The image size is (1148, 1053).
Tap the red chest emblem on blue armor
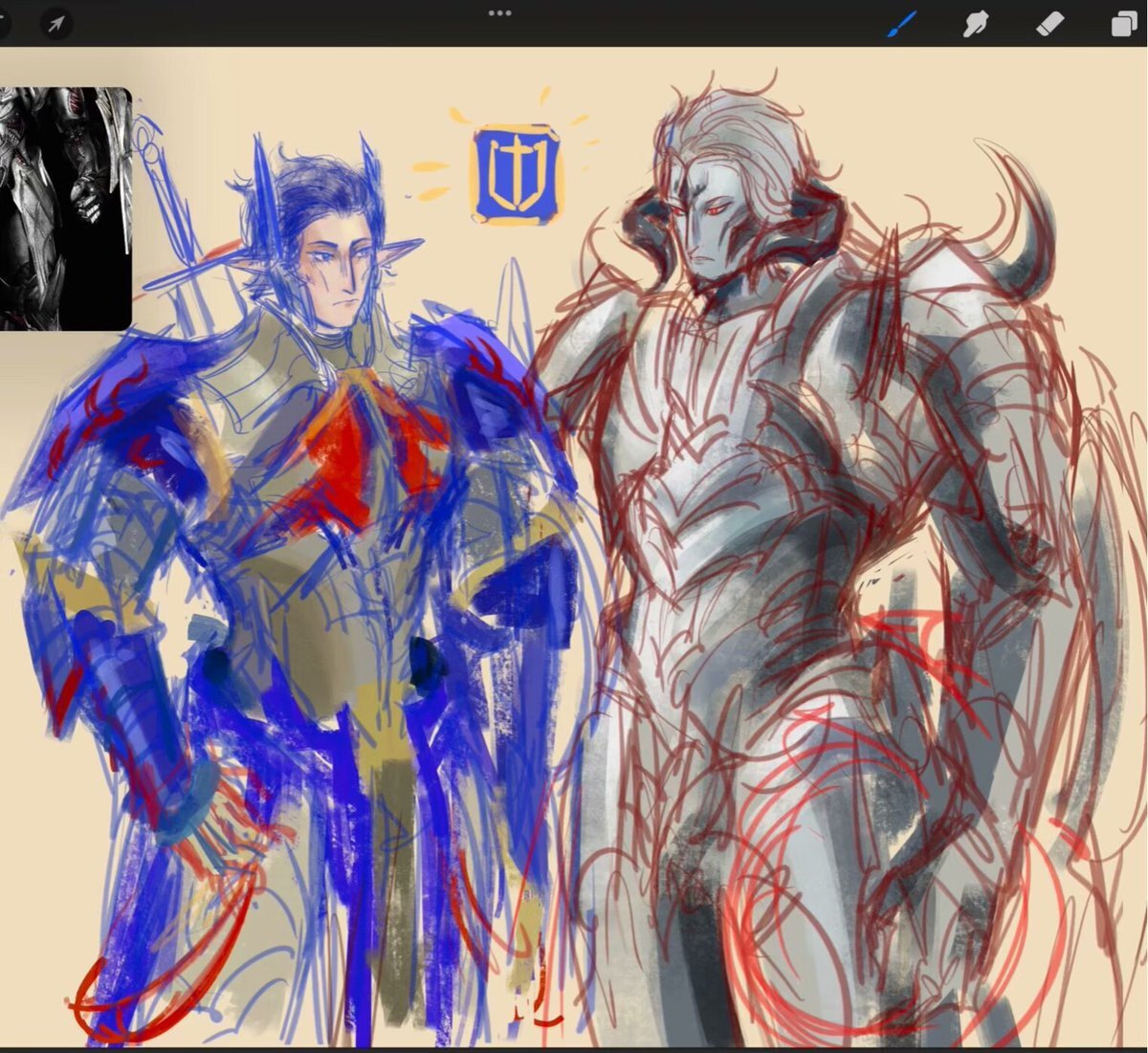(x=352, y=450)
